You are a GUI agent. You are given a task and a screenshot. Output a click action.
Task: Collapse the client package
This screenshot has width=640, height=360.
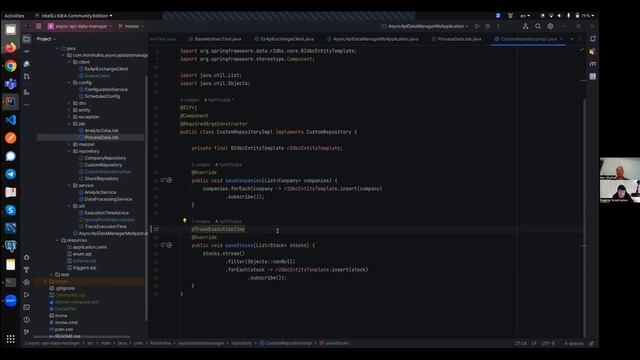(69, 62)
